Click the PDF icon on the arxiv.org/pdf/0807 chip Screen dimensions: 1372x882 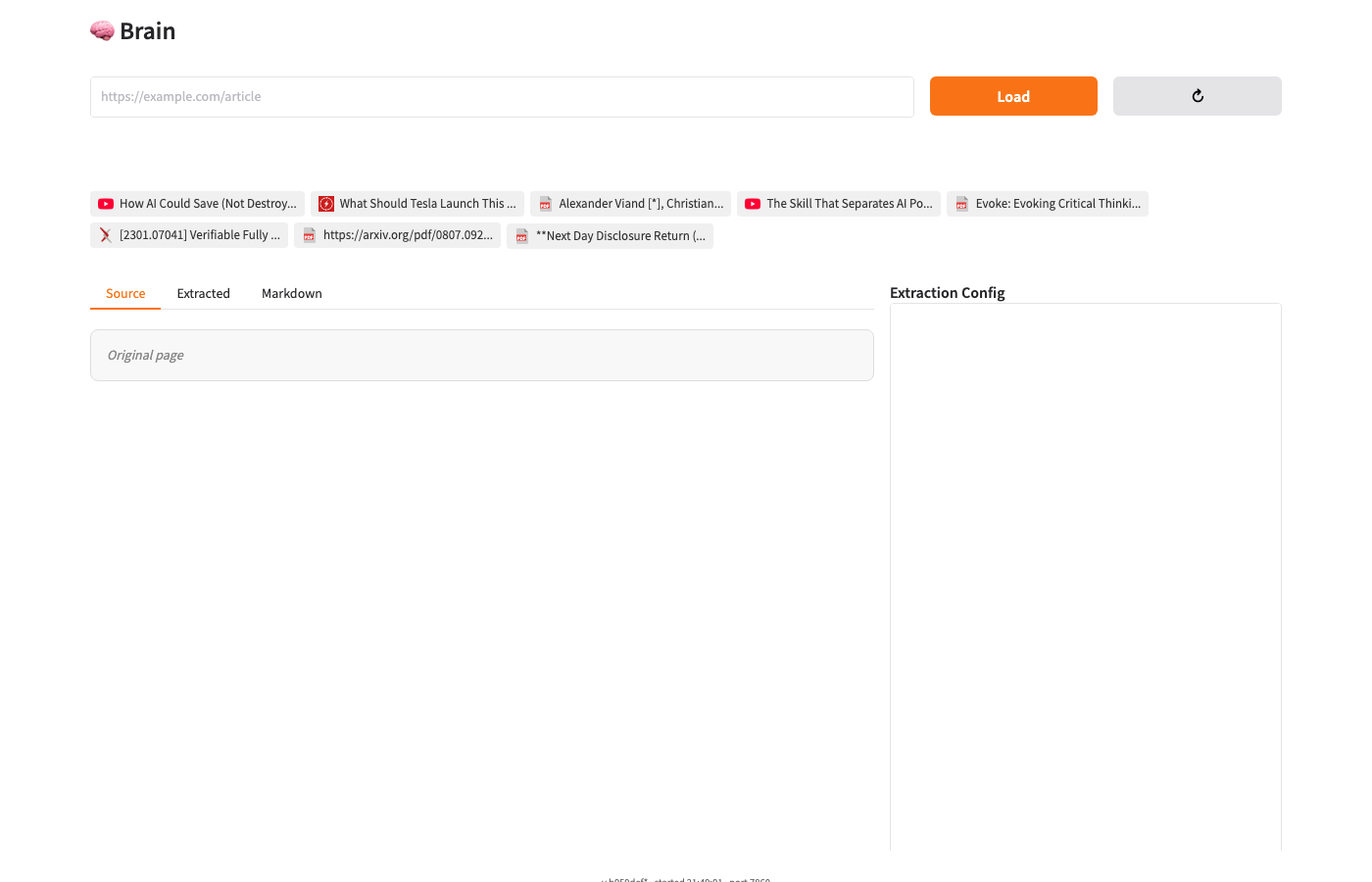pos(310,235)
